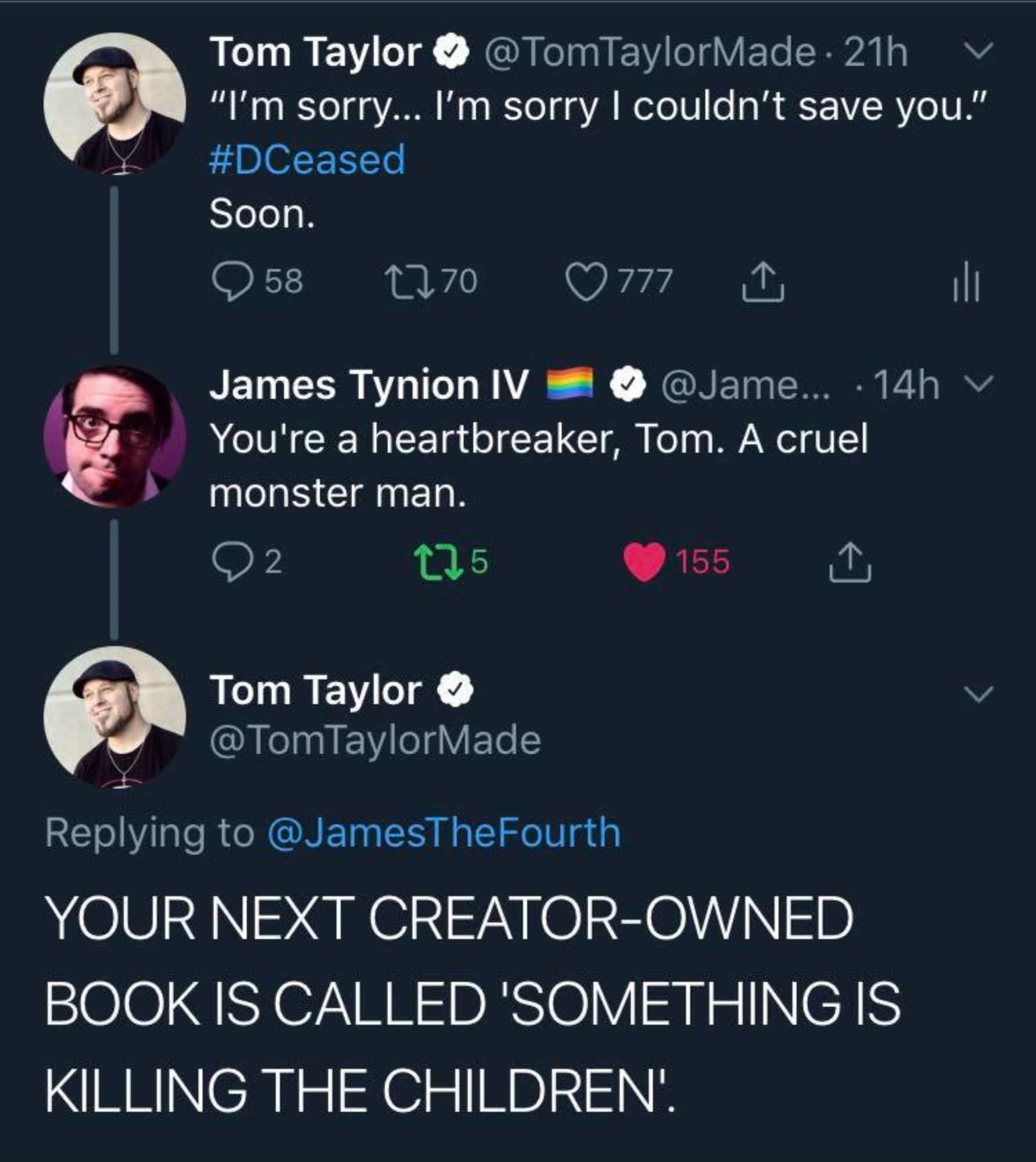This screenshot has width=1036, height=1162.
Task: Reply to James Tynion IV's tweet
Action: pyautogui.click(x=230, y=562)
